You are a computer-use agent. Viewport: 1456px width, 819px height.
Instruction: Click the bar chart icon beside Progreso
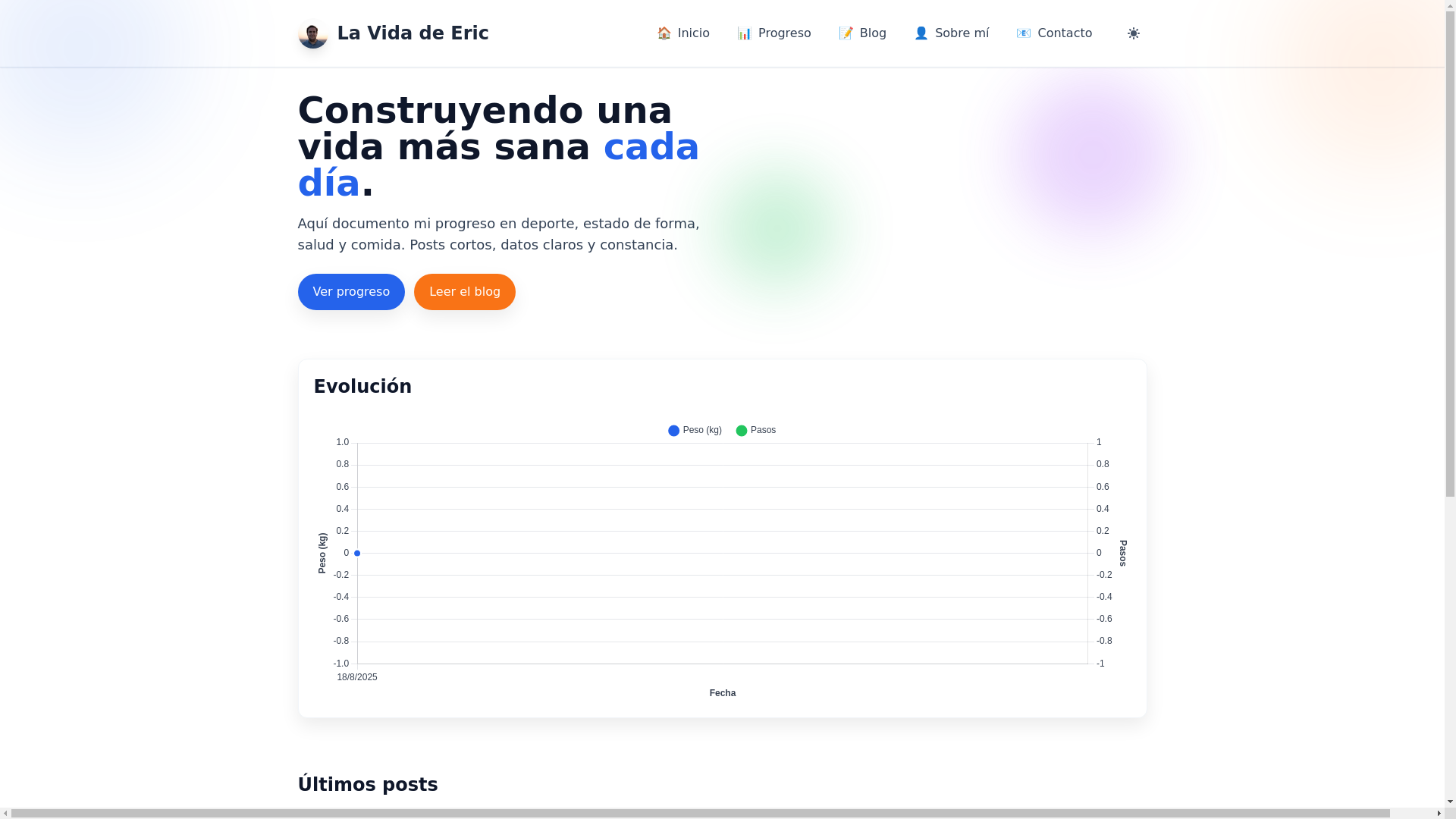click(x=745, y=33)
